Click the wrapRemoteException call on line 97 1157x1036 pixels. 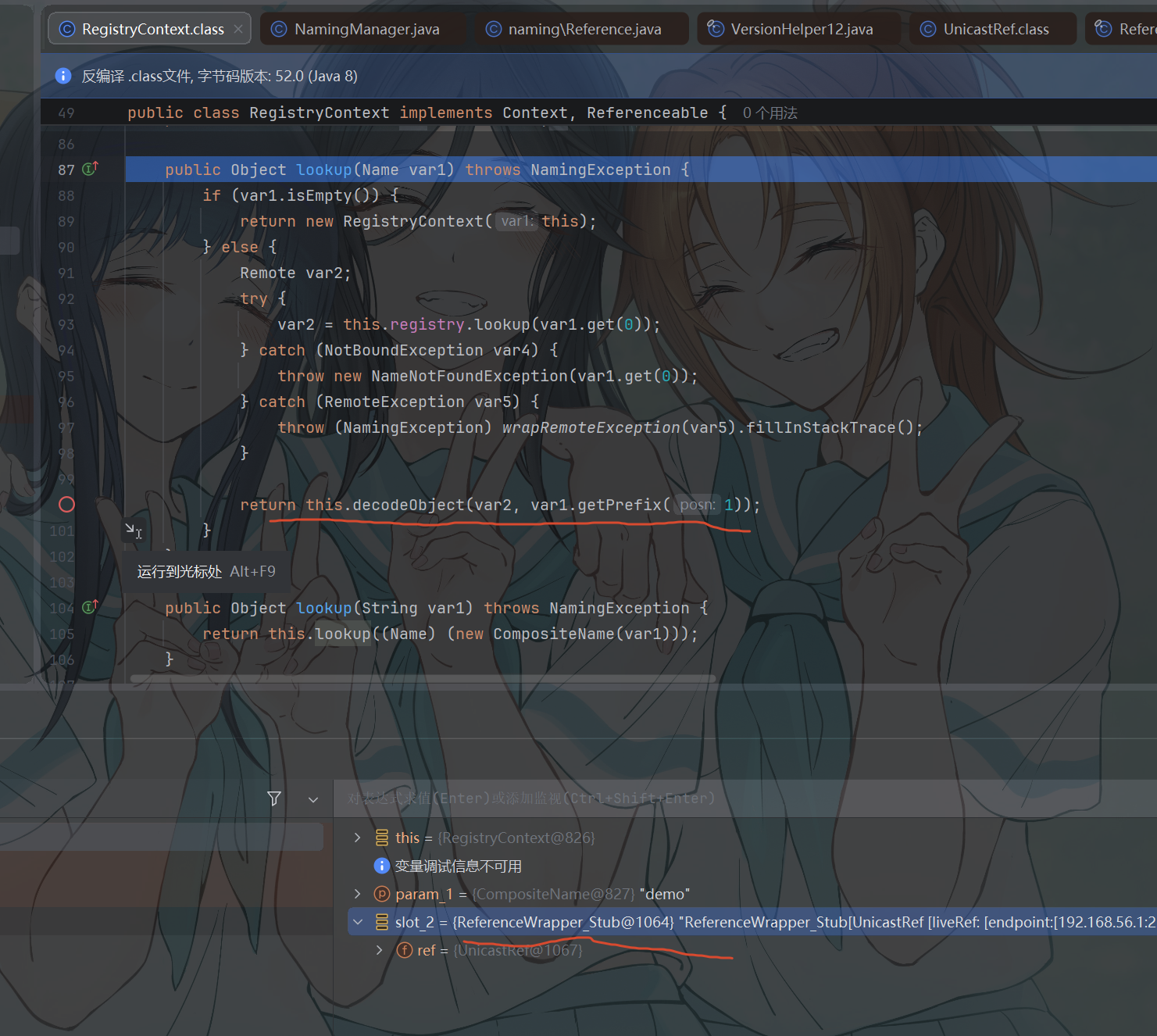click(x=591, y=427)
